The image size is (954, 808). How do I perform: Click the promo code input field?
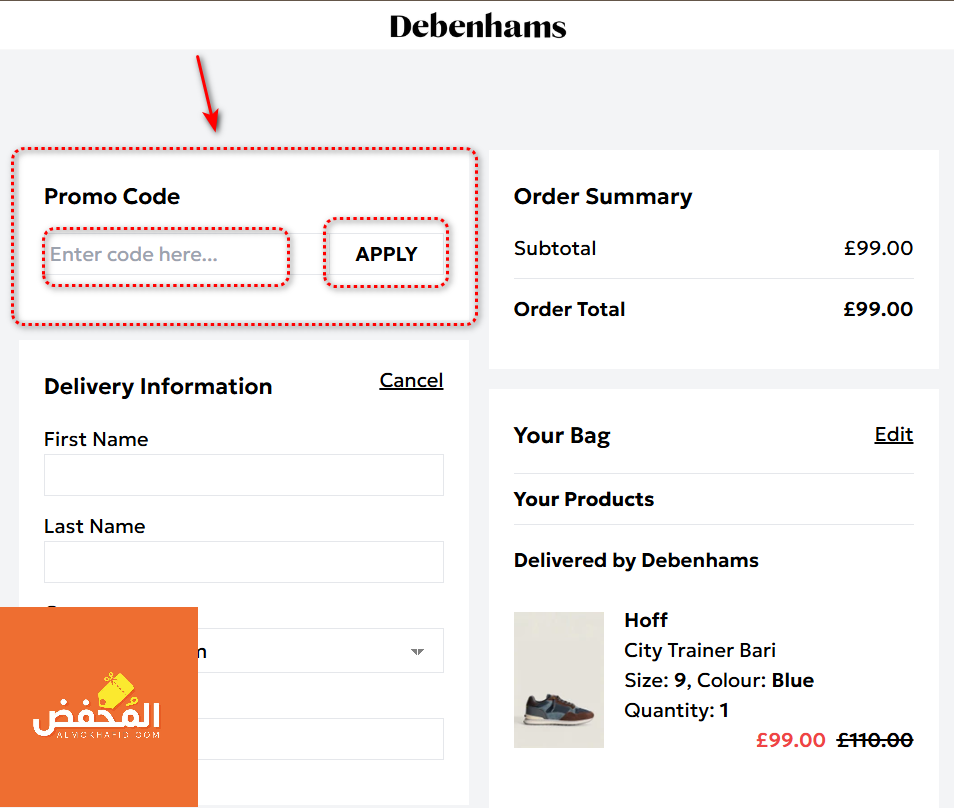click(166, 254)
